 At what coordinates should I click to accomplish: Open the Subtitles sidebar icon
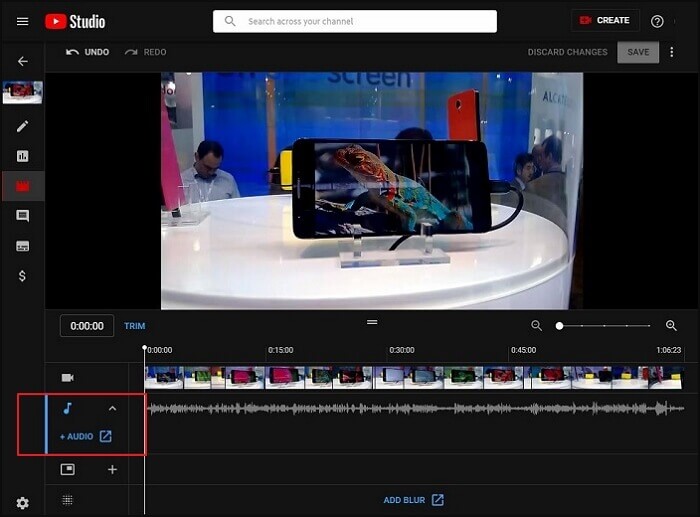(22, 246)
